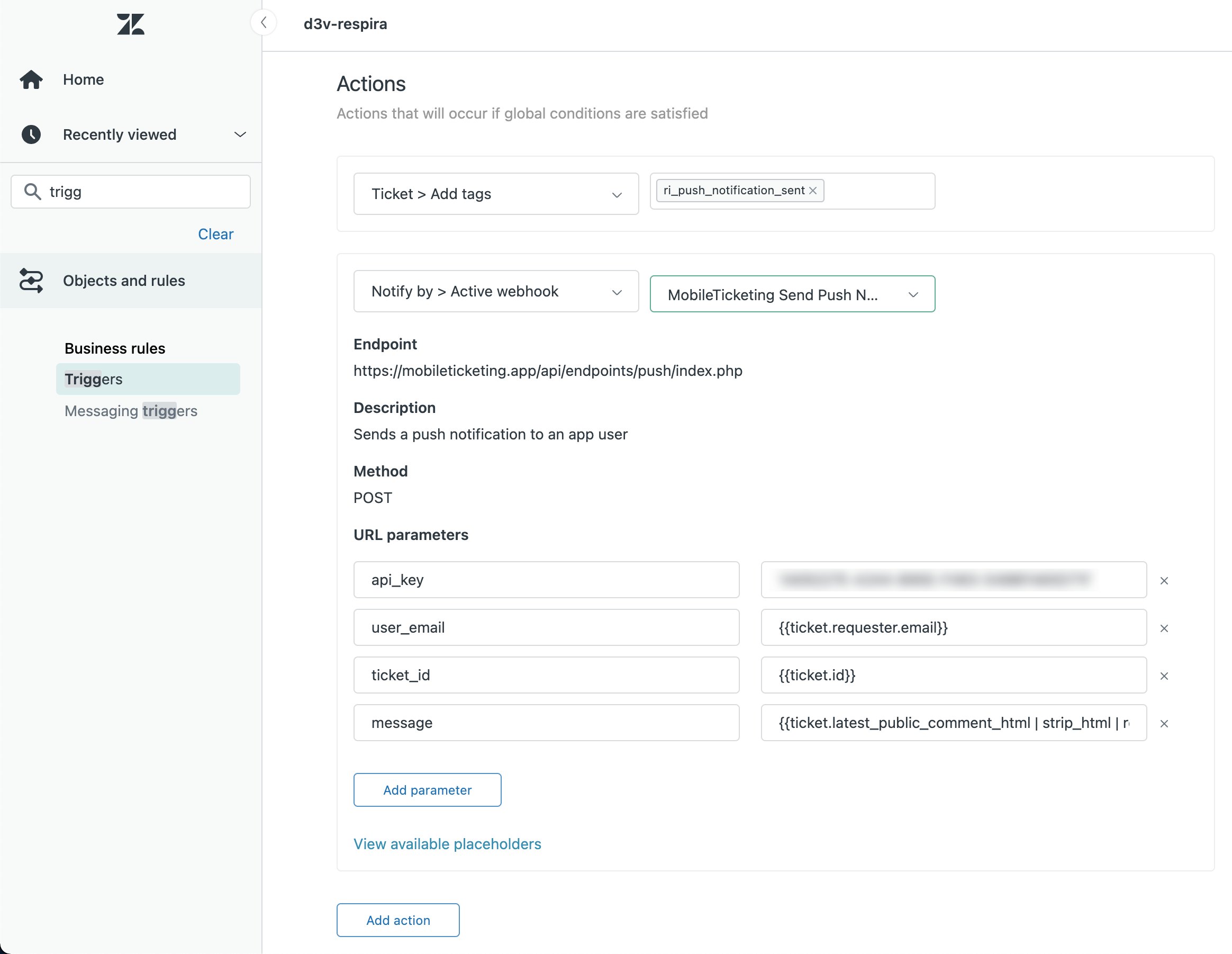Click the Add action button
Image resolution: width=1232 pixels, height=954 pixels.
[397, 920]
